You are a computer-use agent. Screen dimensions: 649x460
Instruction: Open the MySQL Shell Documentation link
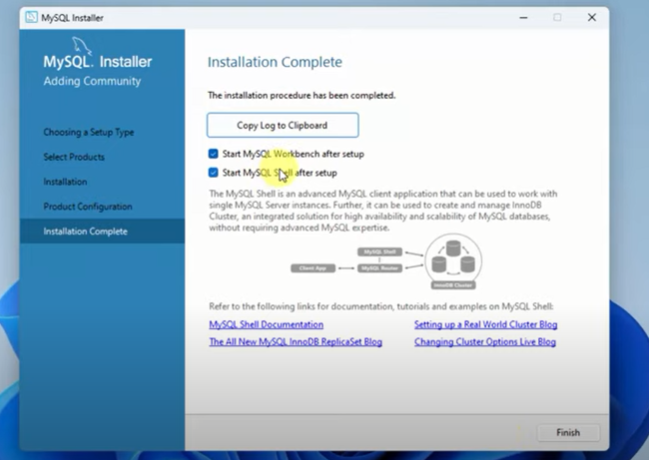266,325
